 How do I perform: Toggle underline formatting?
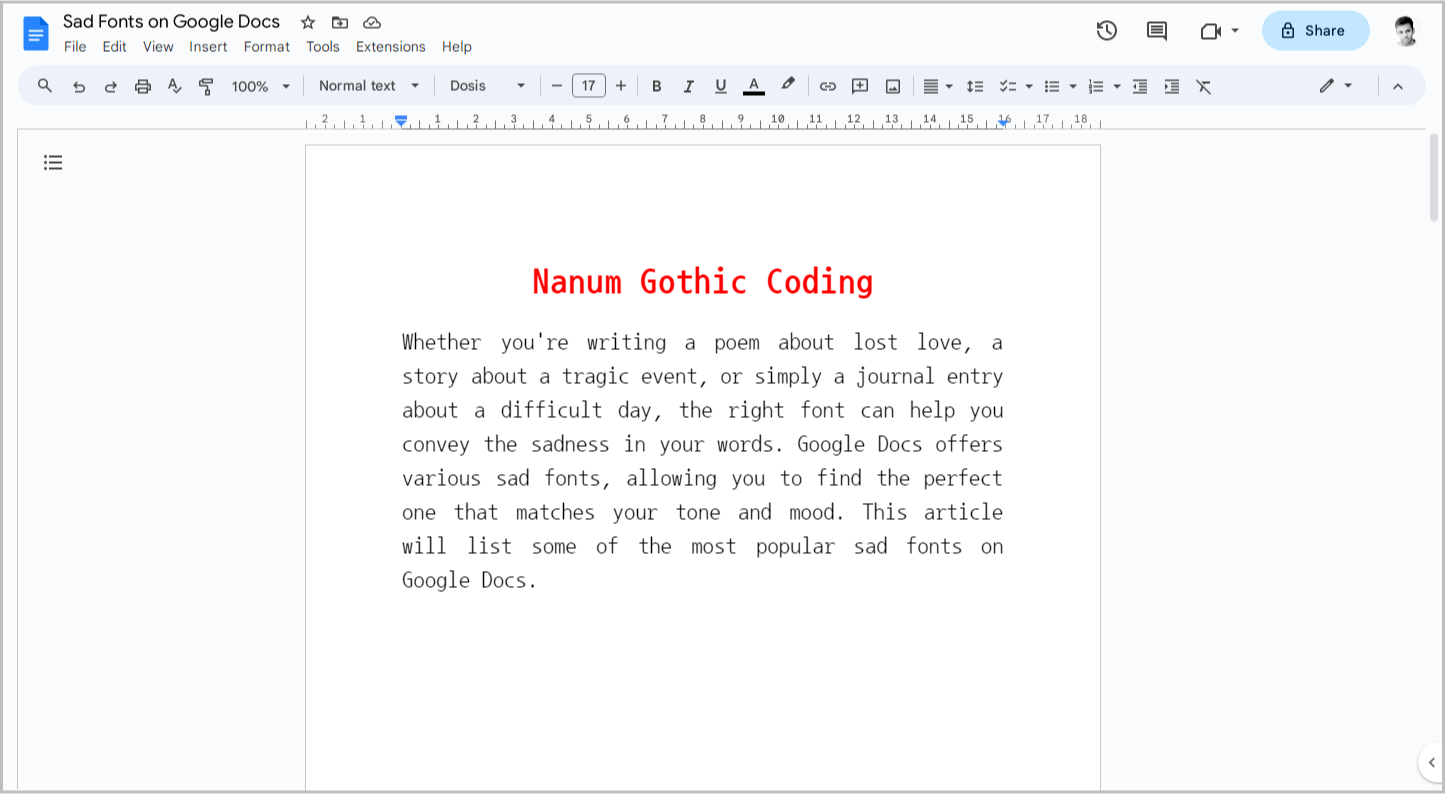(x=720, y=87)
